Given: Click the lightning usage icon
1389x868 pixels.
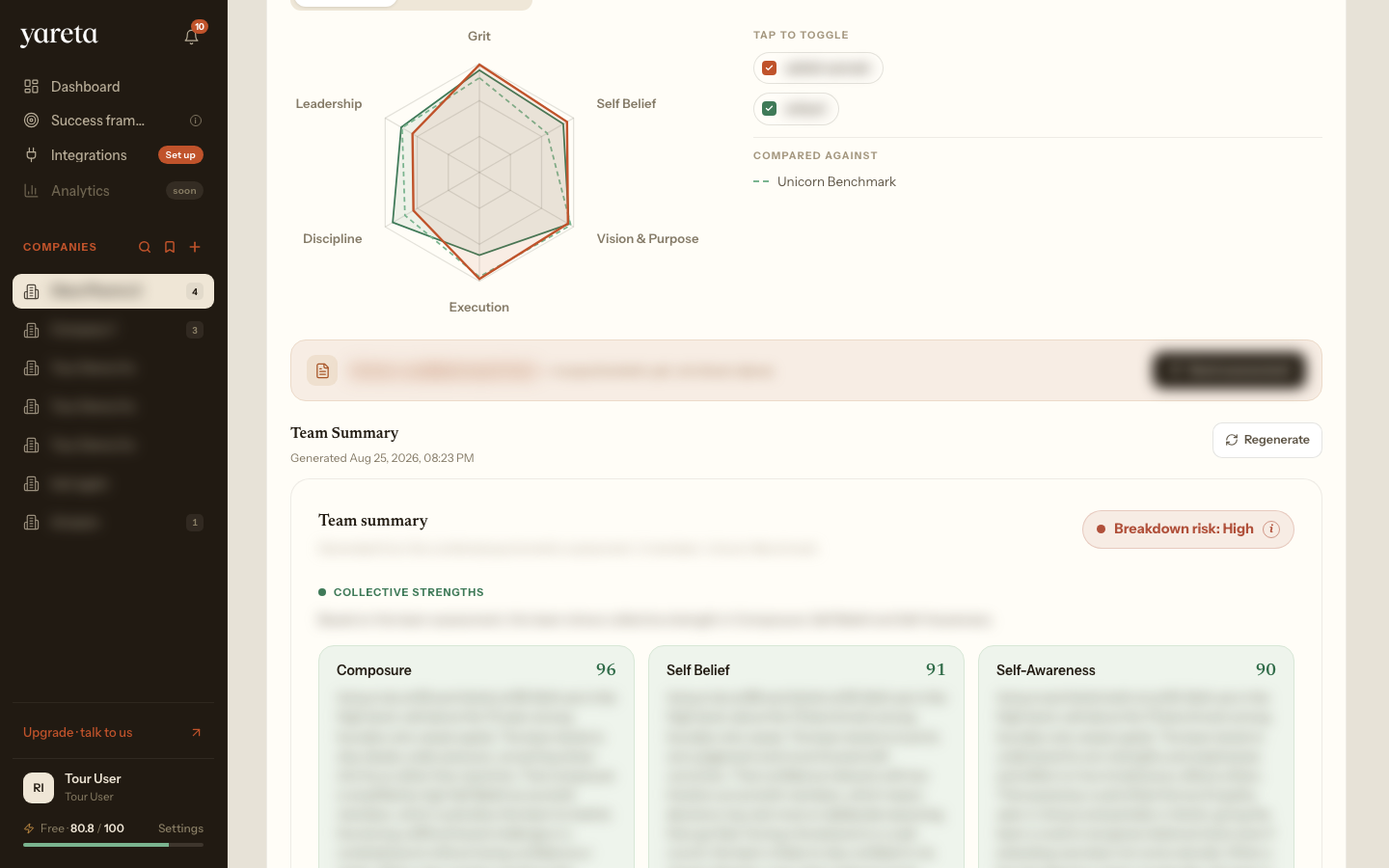Looking at the screenshot, I should [x=29, y=828].
